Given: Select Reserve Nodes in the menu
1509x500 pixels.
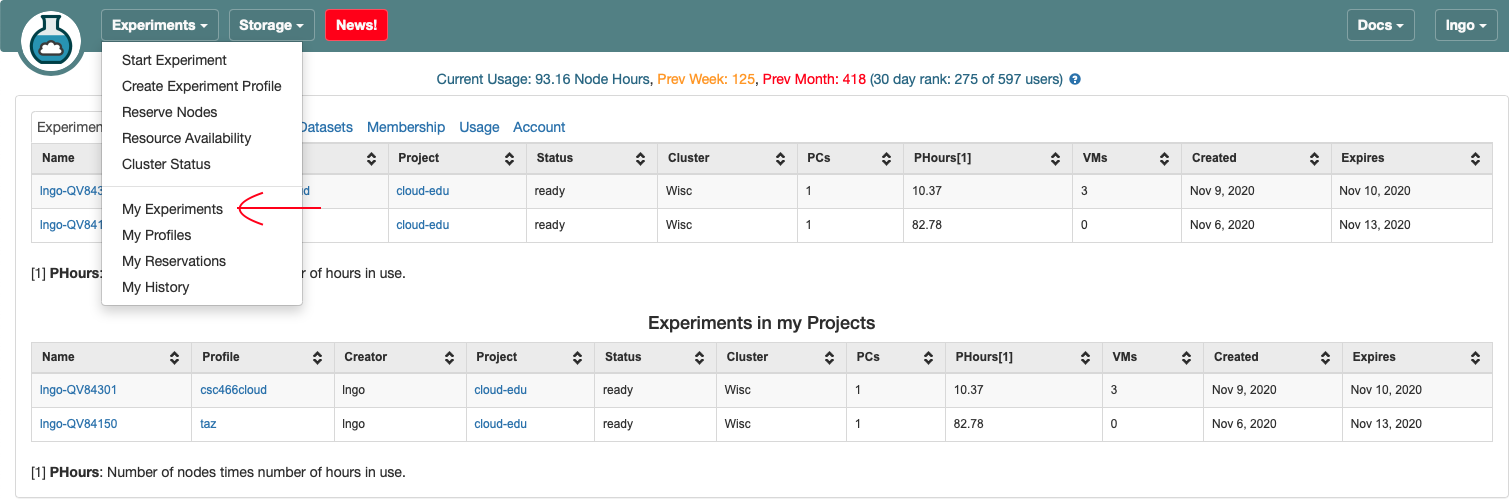Looking at the screenshot, I should 169,112.
